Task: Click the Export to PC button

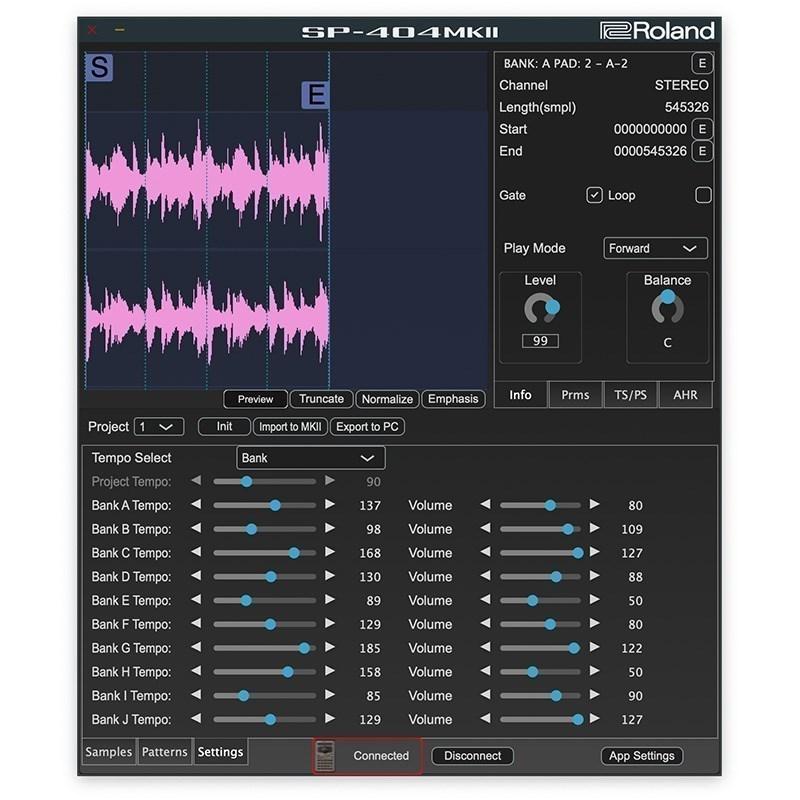Action: point(367,426)
